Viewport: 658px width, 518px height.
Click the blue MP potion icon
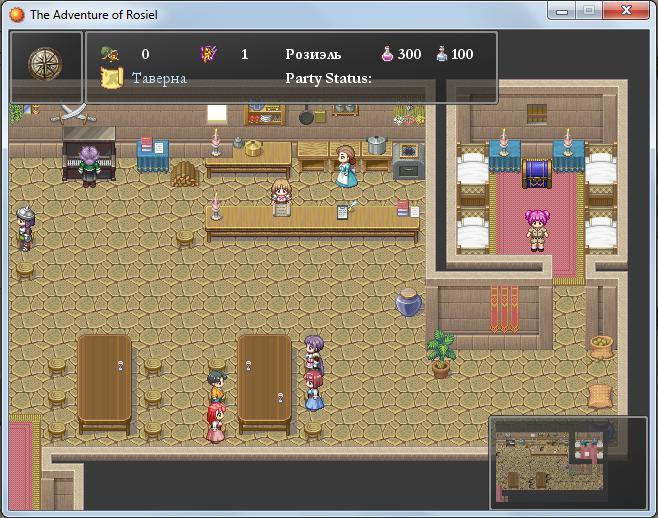pyautogui.click(x=441, y=54)
